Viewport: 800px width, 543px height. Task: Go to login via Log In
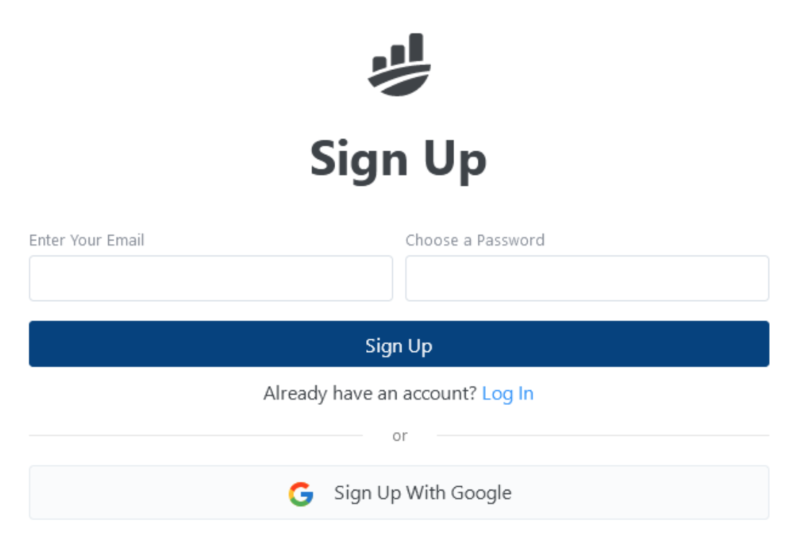508,393
